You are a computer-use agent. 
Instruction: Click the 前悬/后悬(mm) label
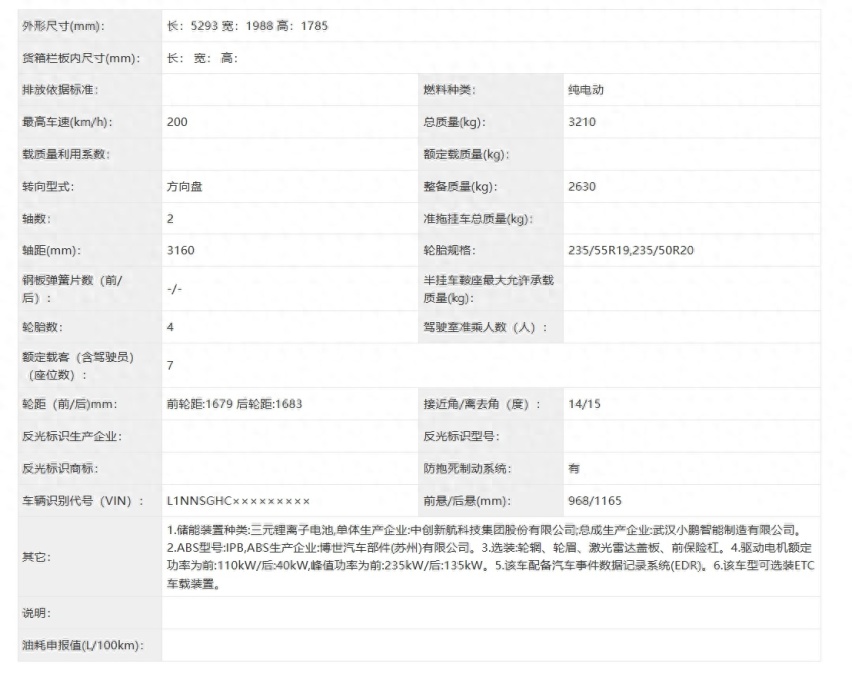point(467,501)
